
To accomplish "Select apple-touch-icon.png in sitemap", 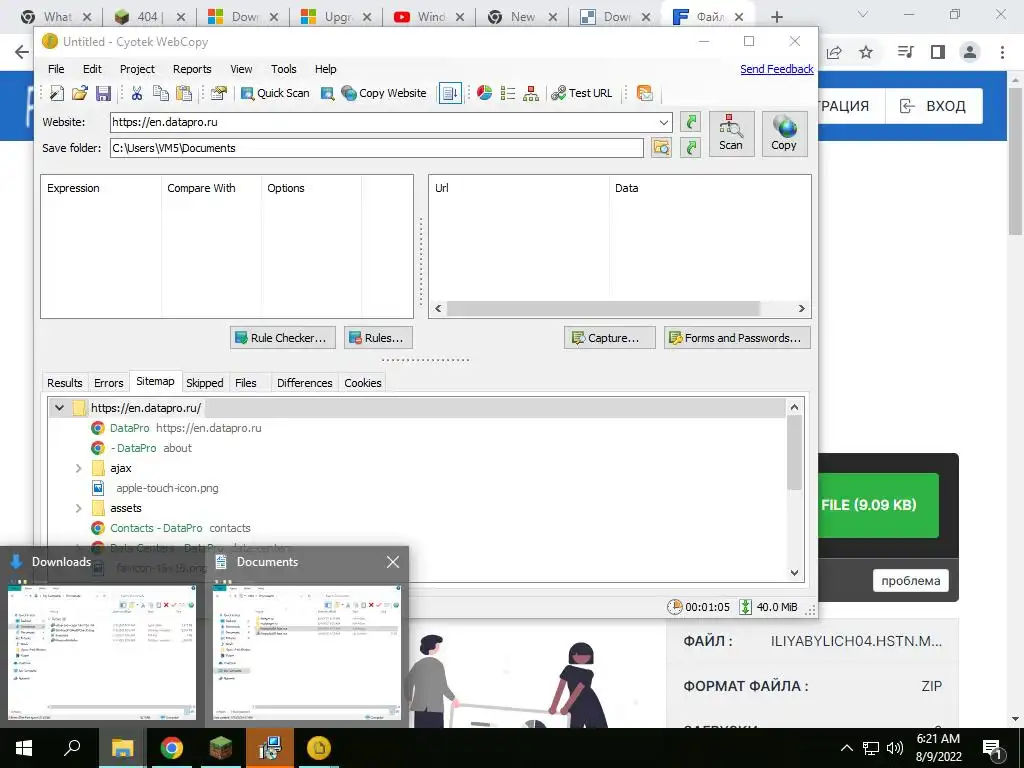I will coord(167,488).
